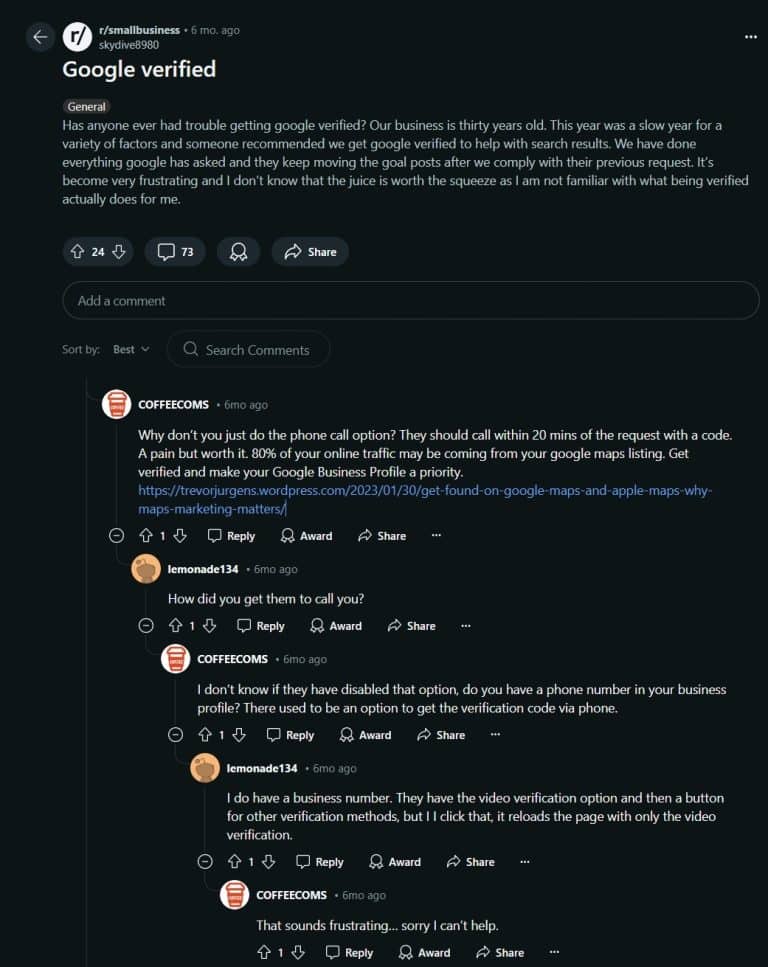
Task: Click the General post flair tag
Action: 87,106
